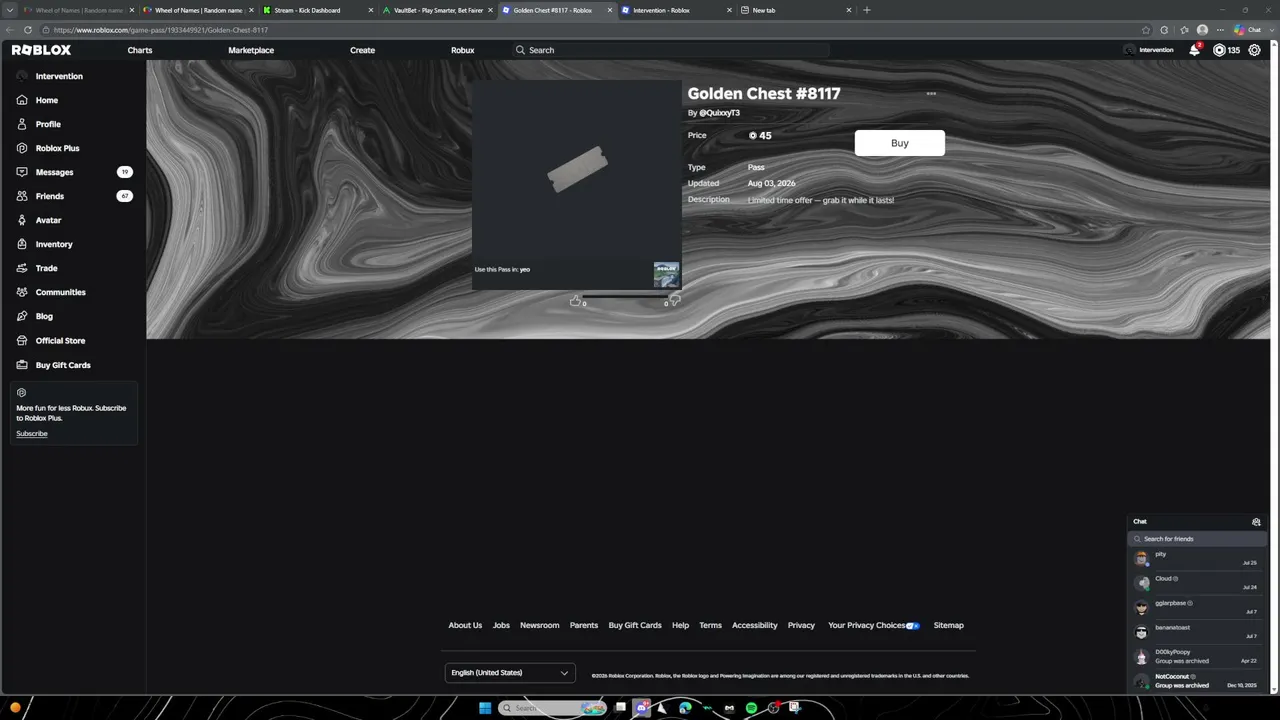The image size is (1280, 720).
Task: Click the Buy button
Action: pos(899,143)
